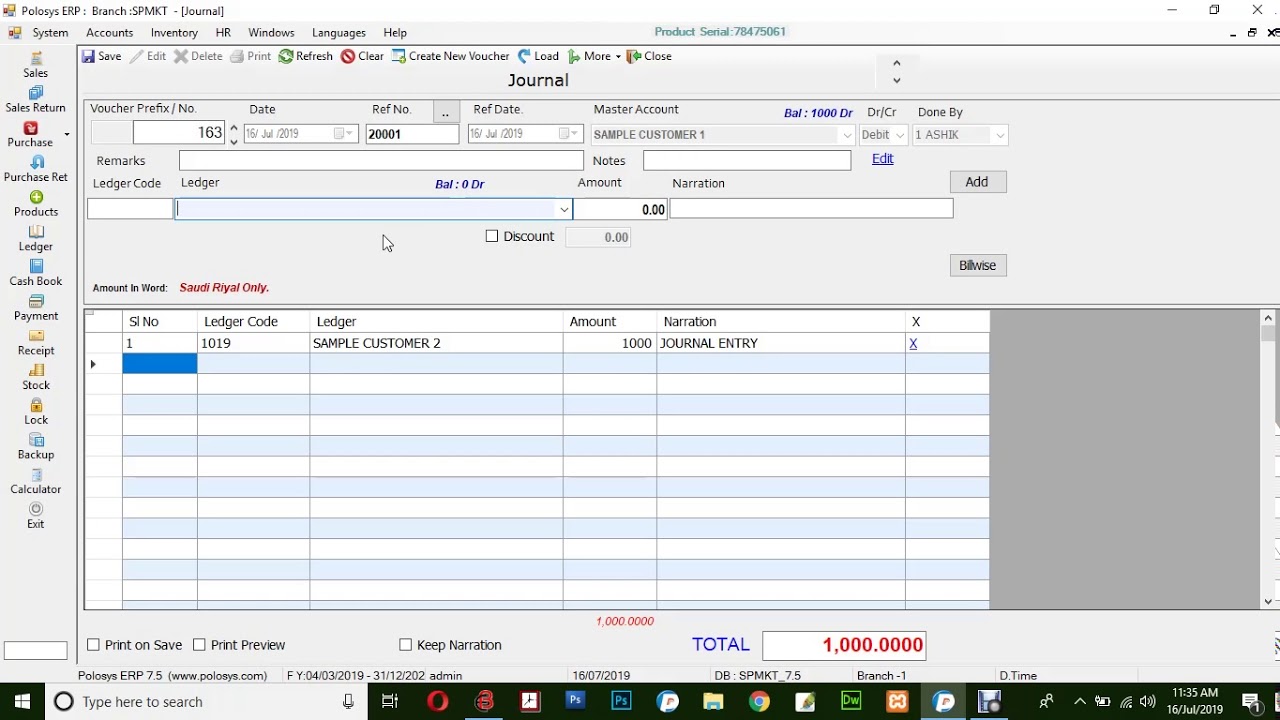
Task: Decrease the voucher number with down arrow
Action: point(234,141)
